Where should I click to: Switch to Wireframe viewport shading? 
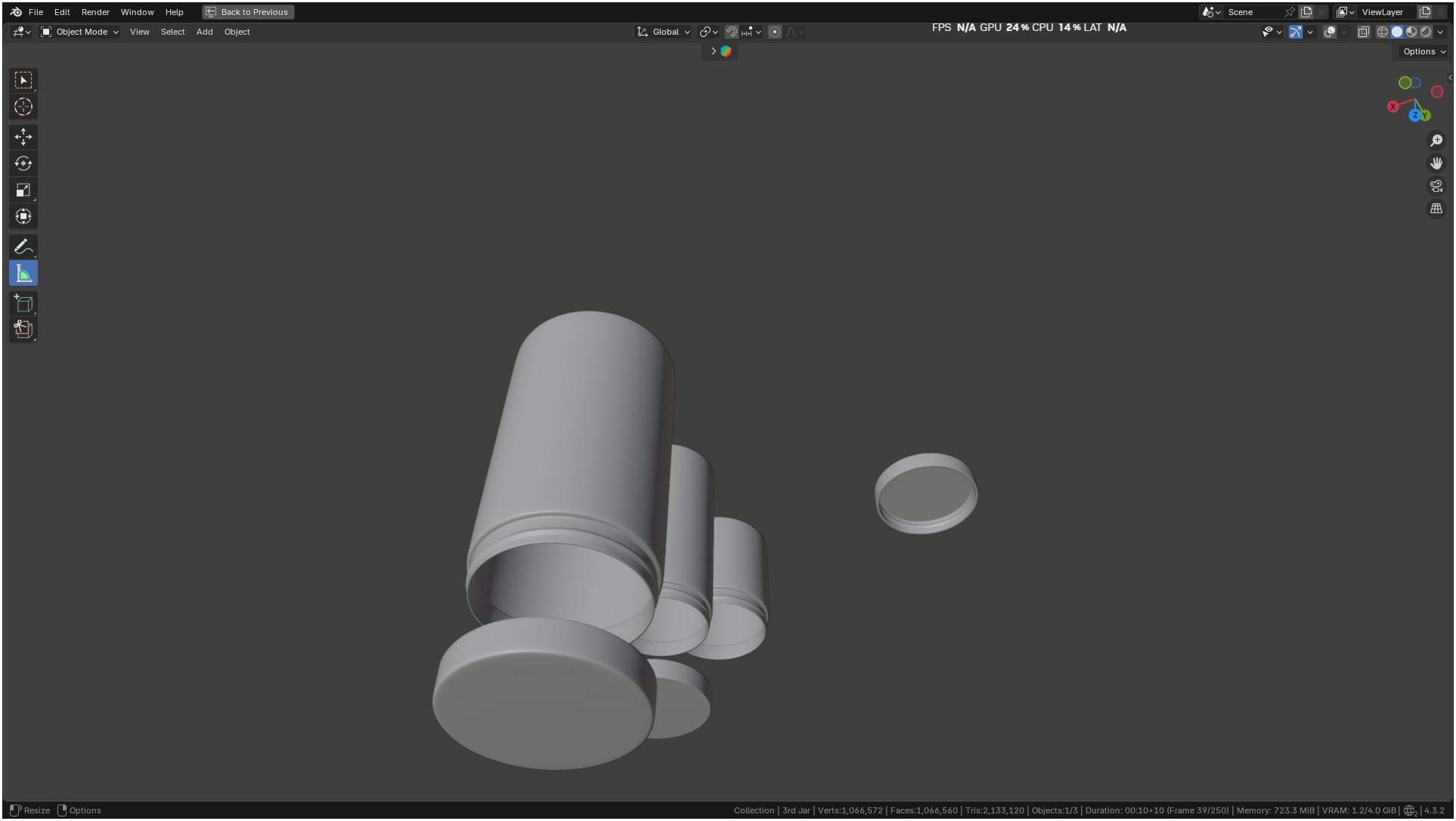click(1383, 32)
